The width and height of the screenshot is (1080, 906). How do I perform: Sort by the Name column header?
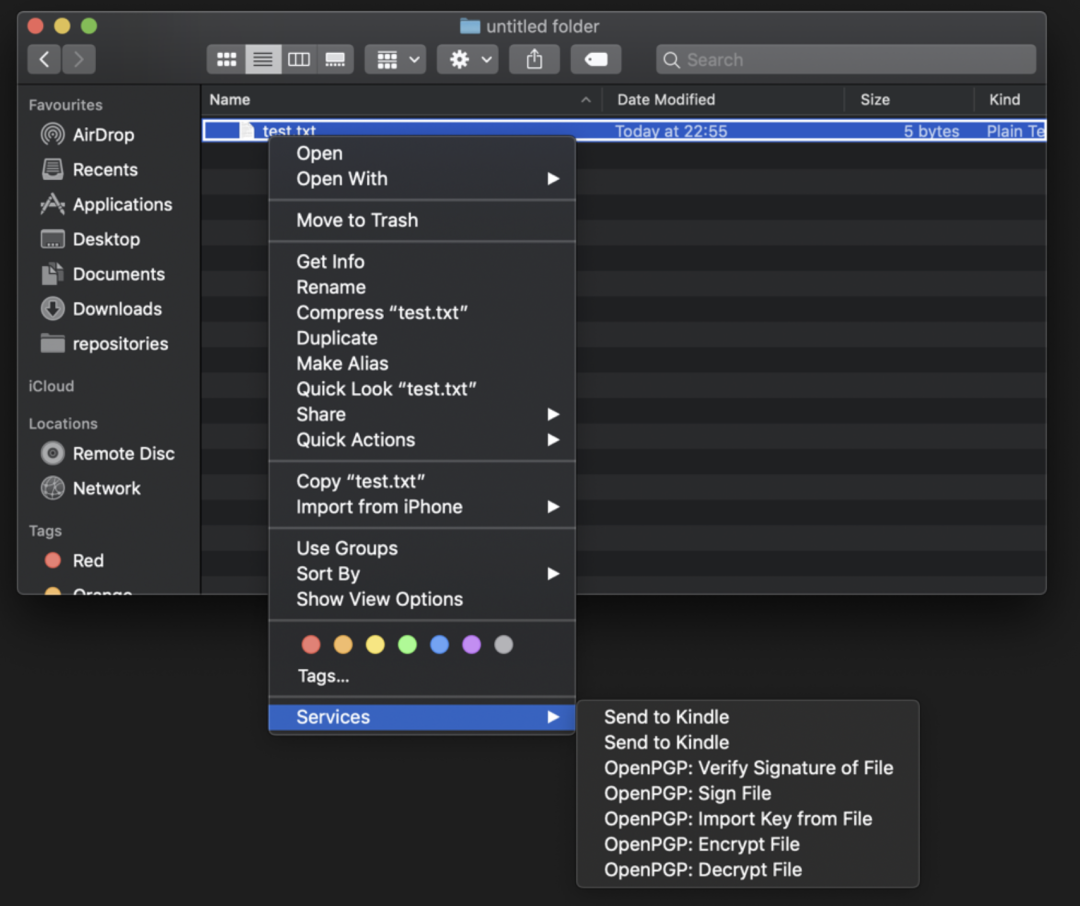[402, 100]
